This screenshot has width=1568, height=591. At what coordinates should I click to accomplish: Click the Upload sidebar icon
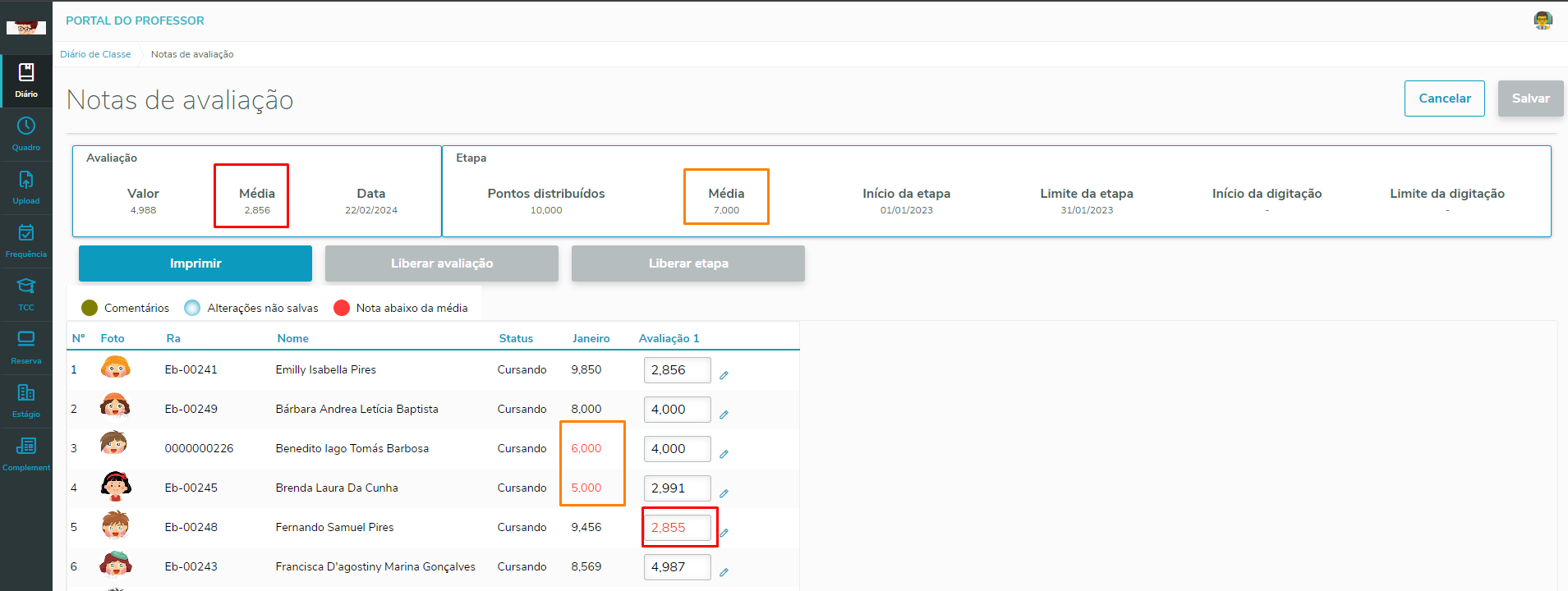pos(26,180)
